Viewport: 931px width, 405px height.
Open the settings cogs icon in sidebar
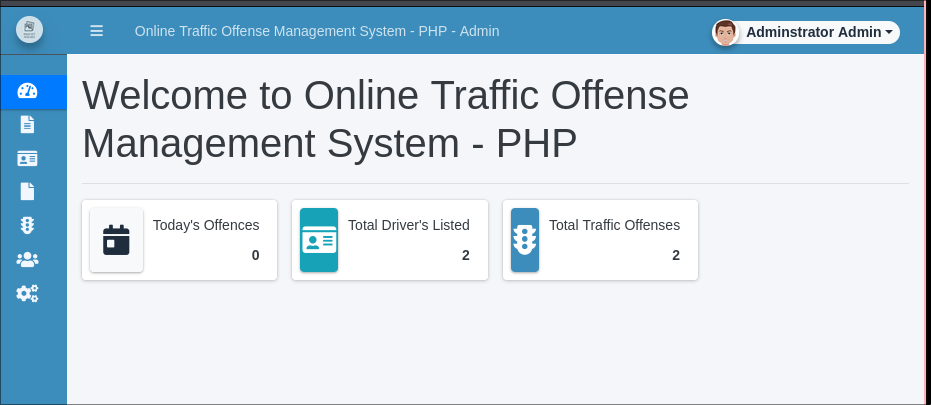pyautogui.click(x=27, y=293)
